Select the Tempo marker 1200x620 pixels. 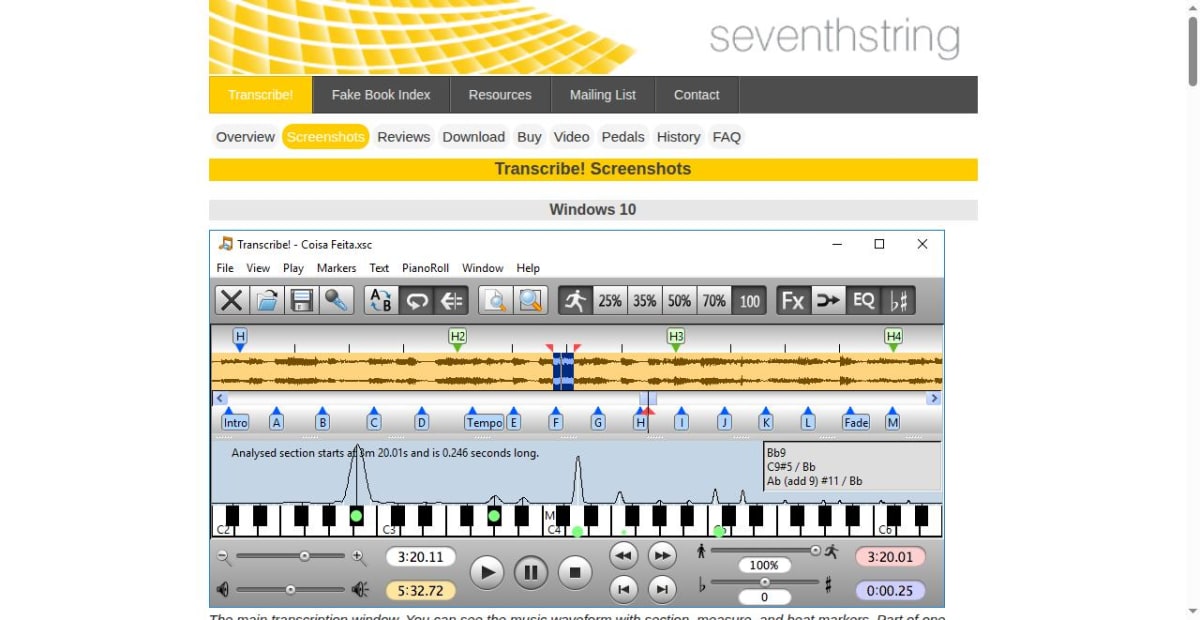coord(484,422)
